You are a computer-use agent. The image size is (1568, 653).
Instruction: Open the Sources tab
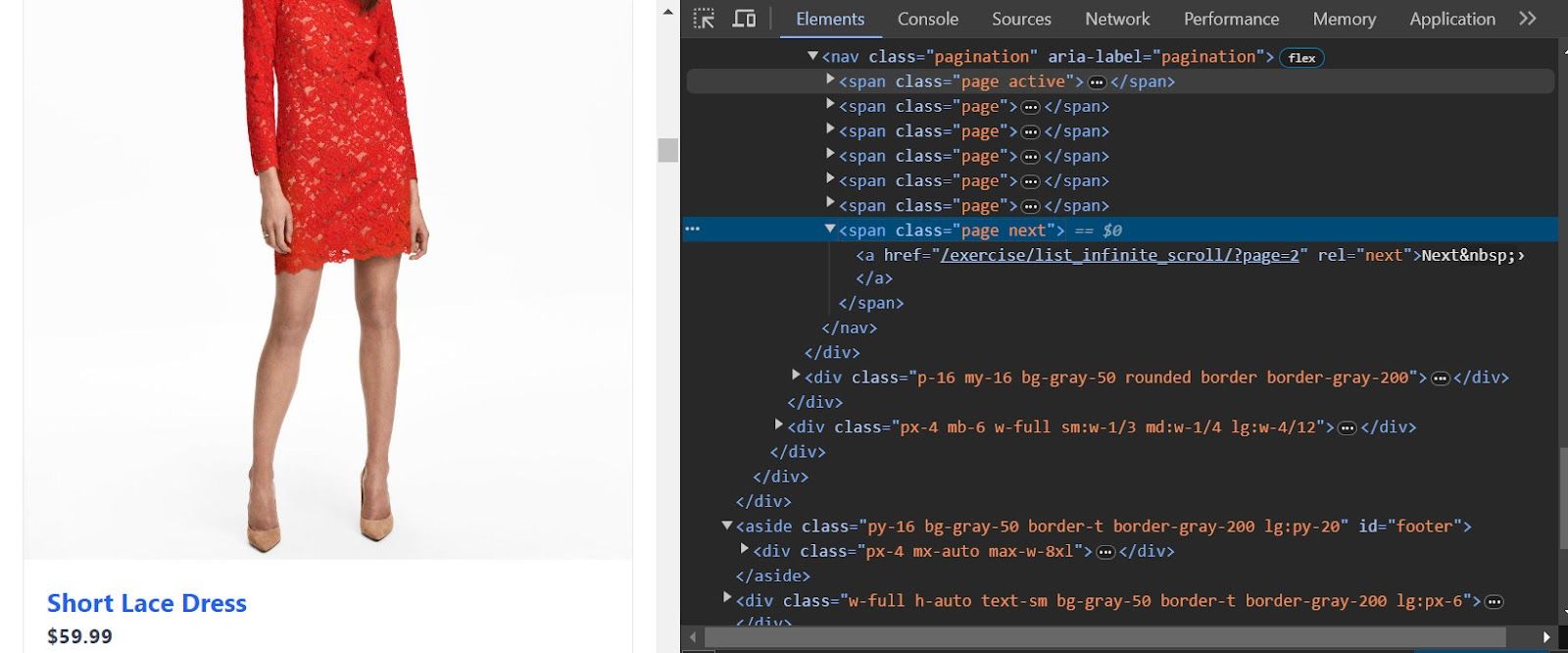[1021, 19]
